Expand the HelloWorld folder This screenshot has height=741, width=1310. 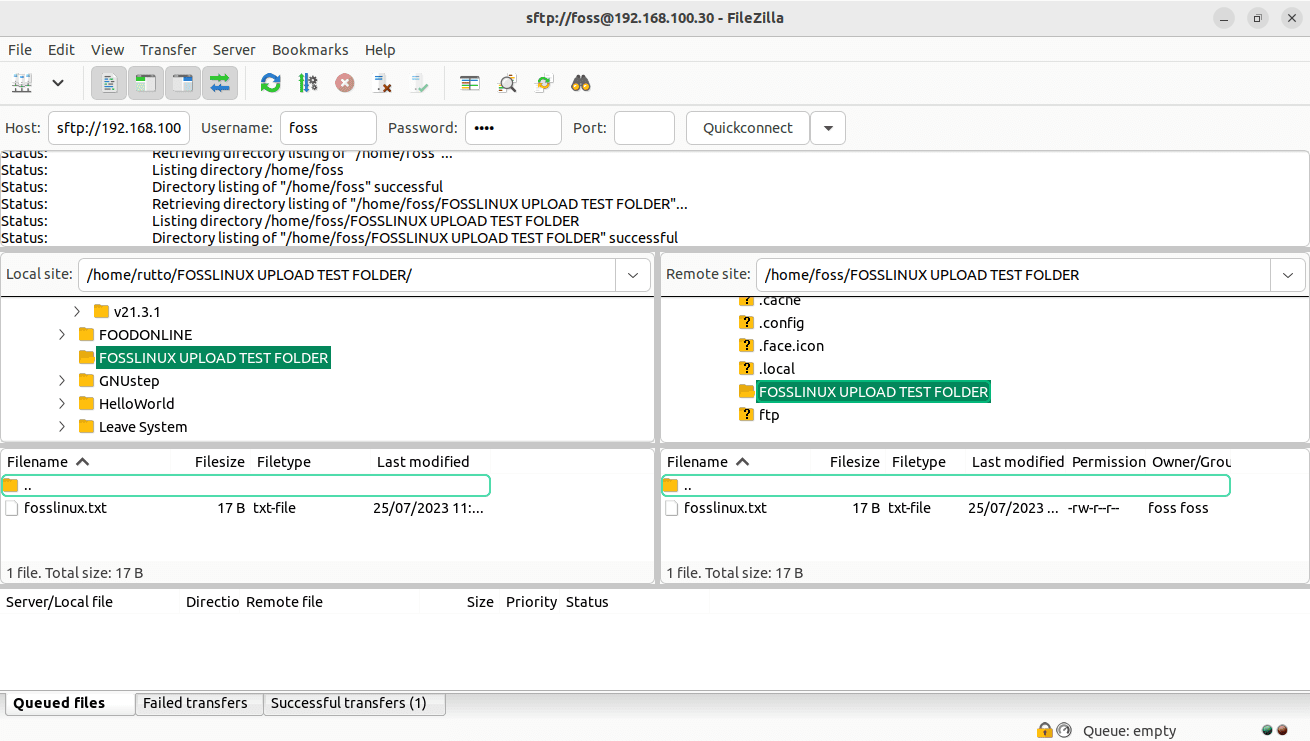tap(62, 404)
